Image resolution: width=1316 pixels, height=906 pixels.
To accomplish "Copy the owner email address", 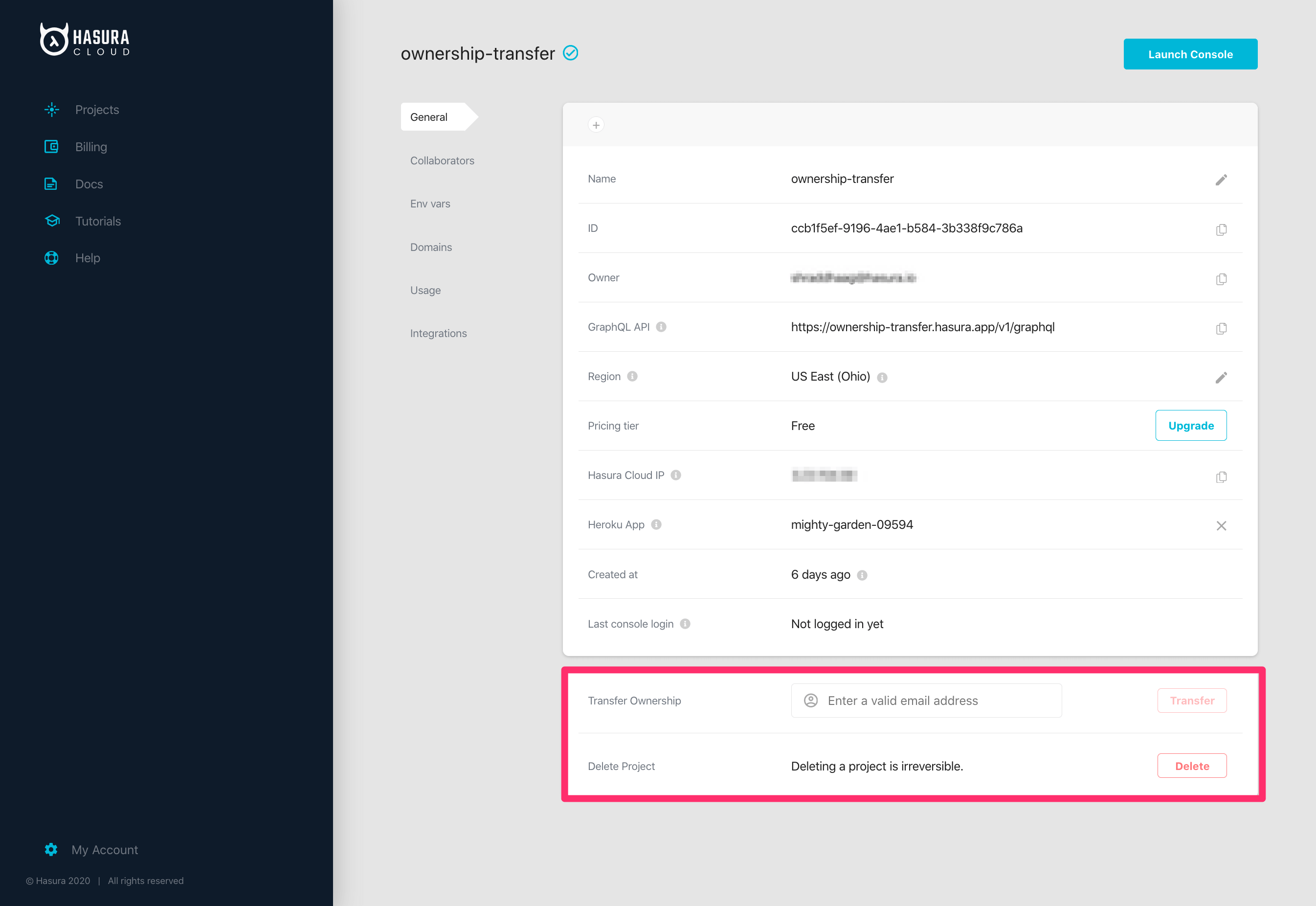I will tap(1221, 279).
